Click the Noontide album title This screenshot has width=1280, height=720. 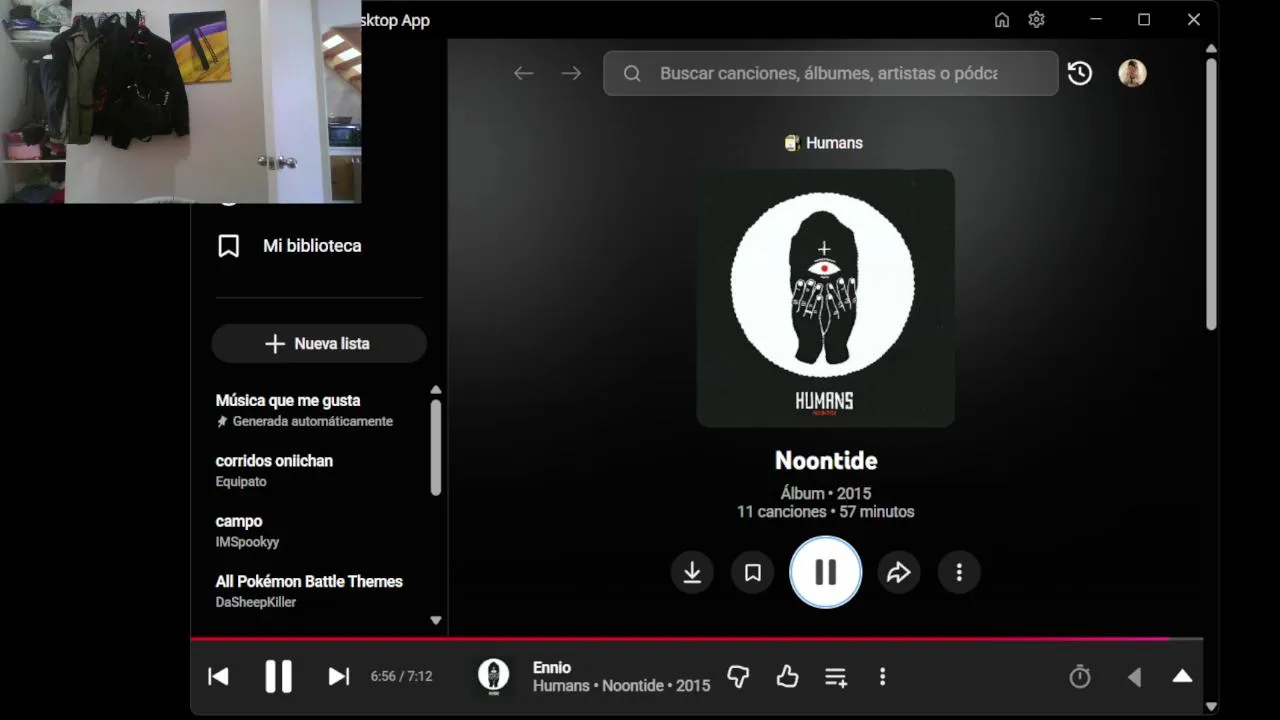tap(826, 461)
